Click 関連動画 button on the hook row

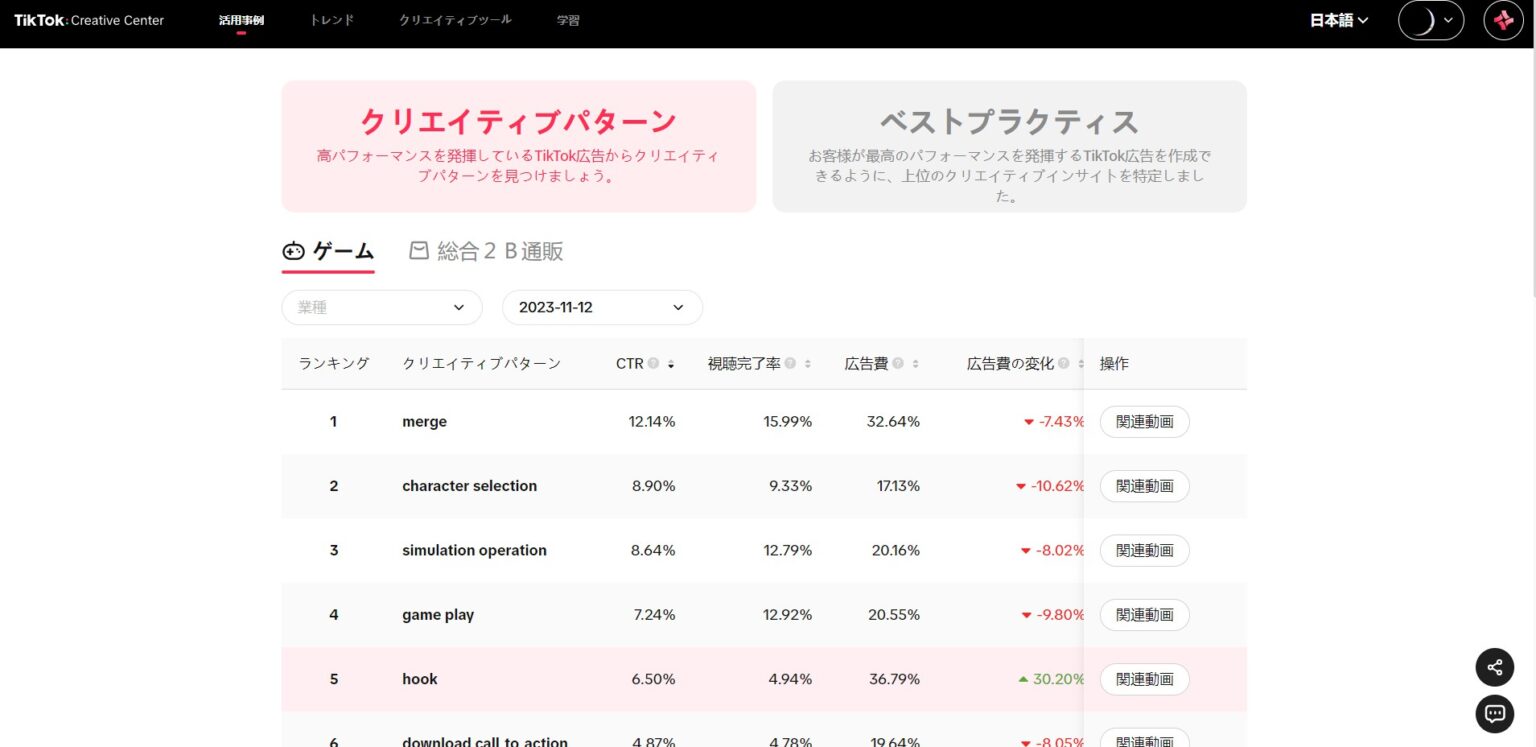point(1144,678)
